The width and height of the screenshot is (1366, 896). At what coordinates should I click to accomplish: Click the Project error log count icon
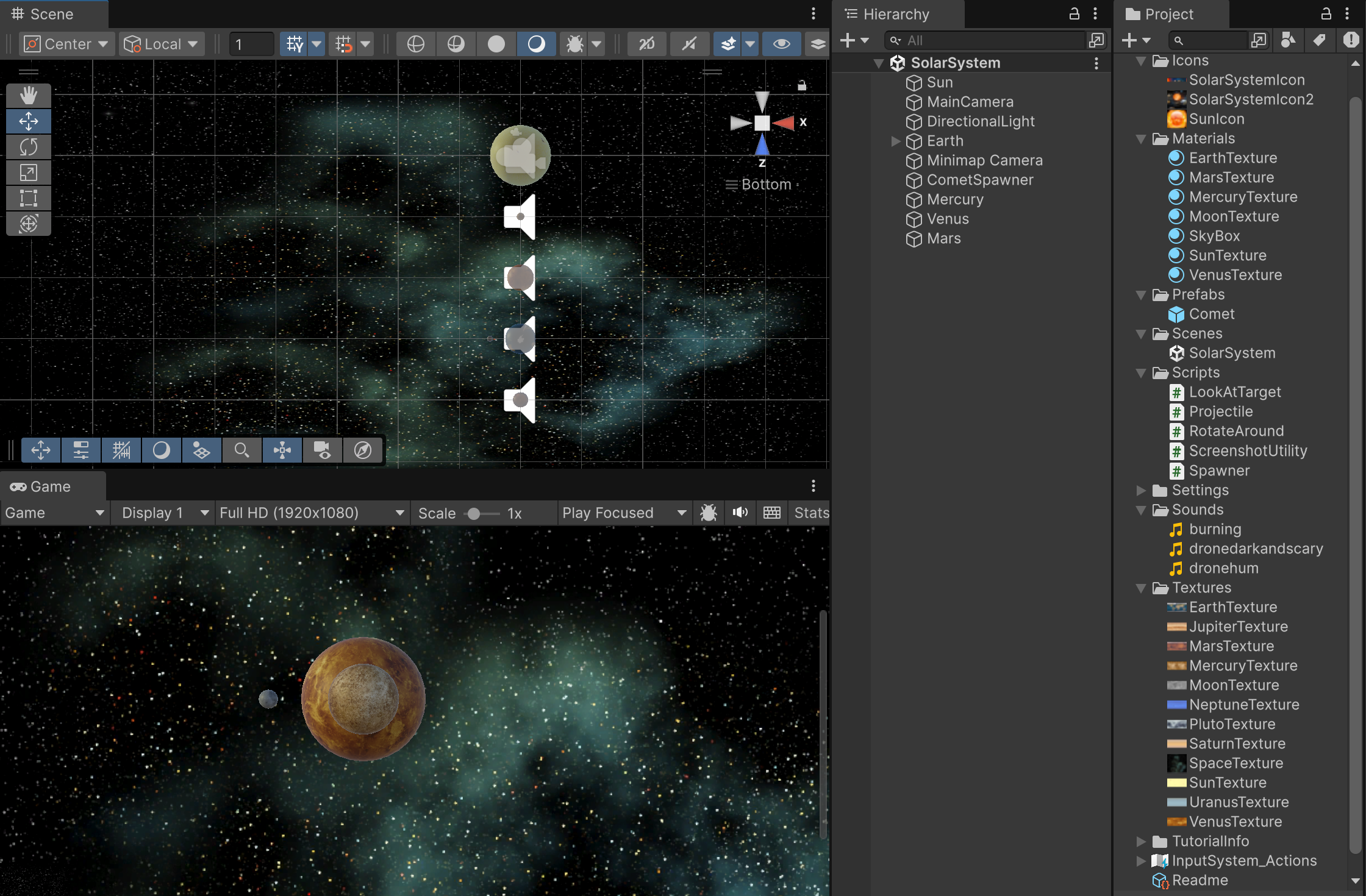click(x=1351, y=40)
